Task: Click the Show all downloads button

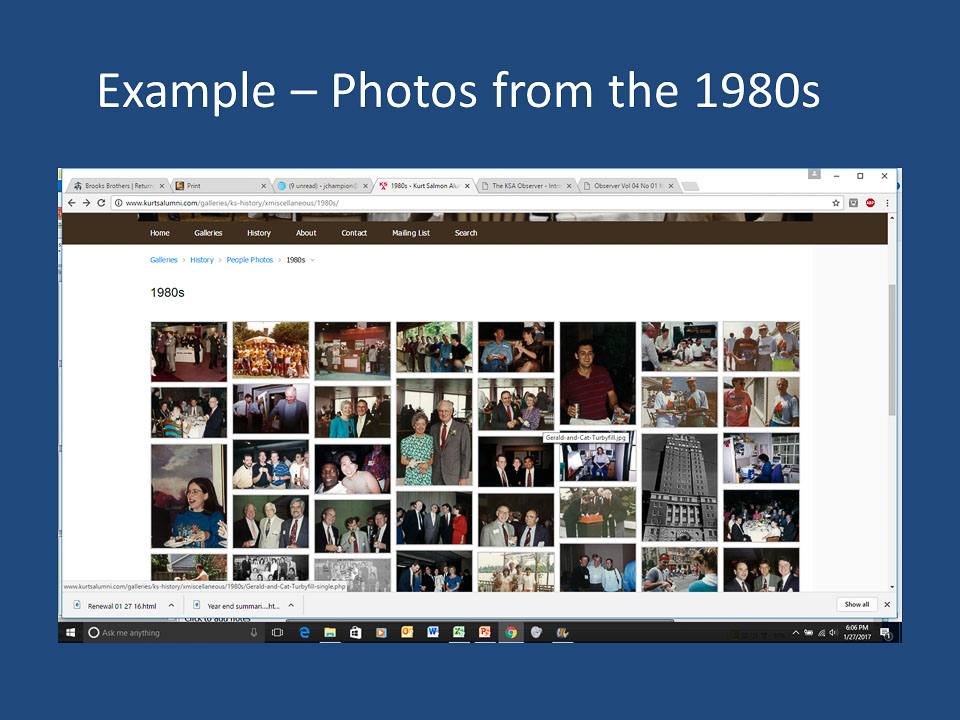Action: point(857,605)
